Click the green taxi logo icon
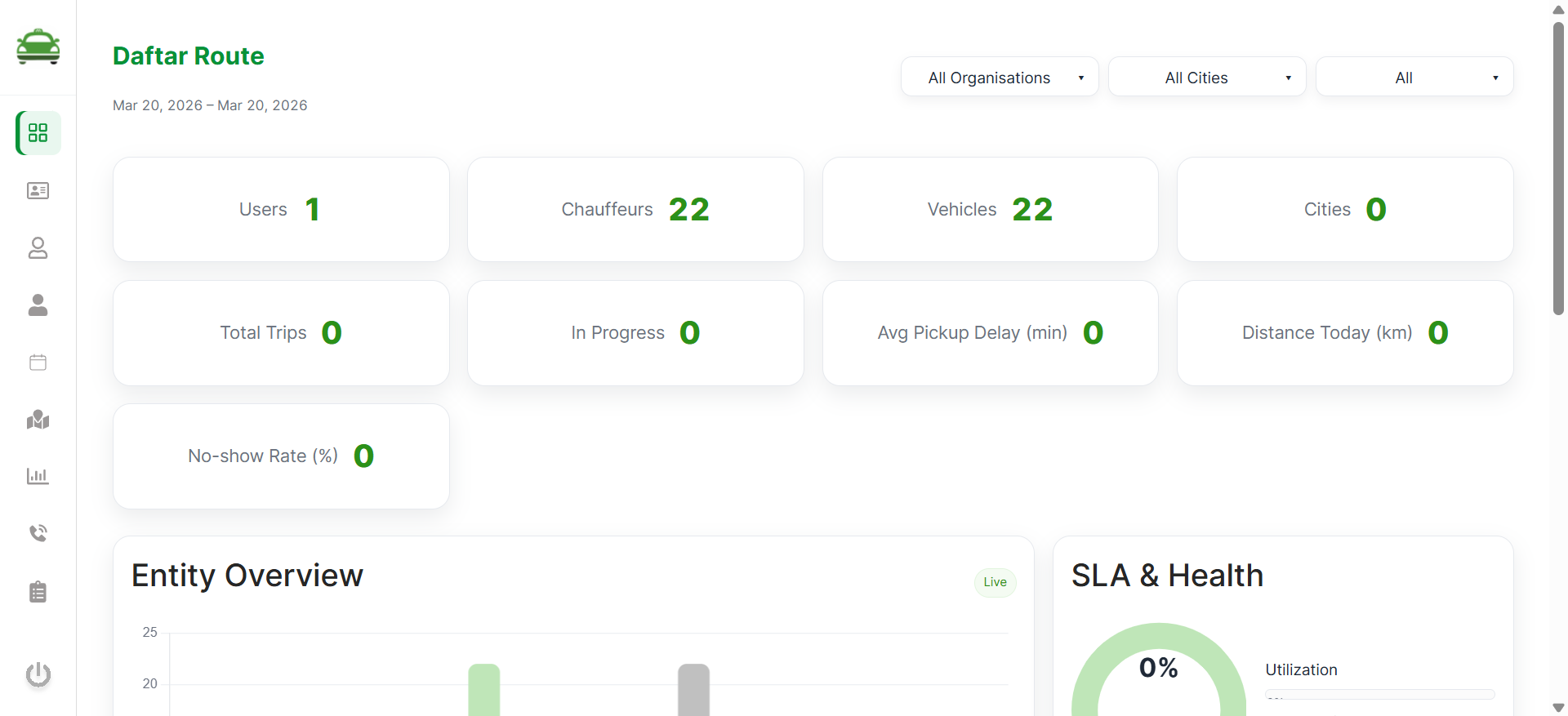 coord(38,47)
